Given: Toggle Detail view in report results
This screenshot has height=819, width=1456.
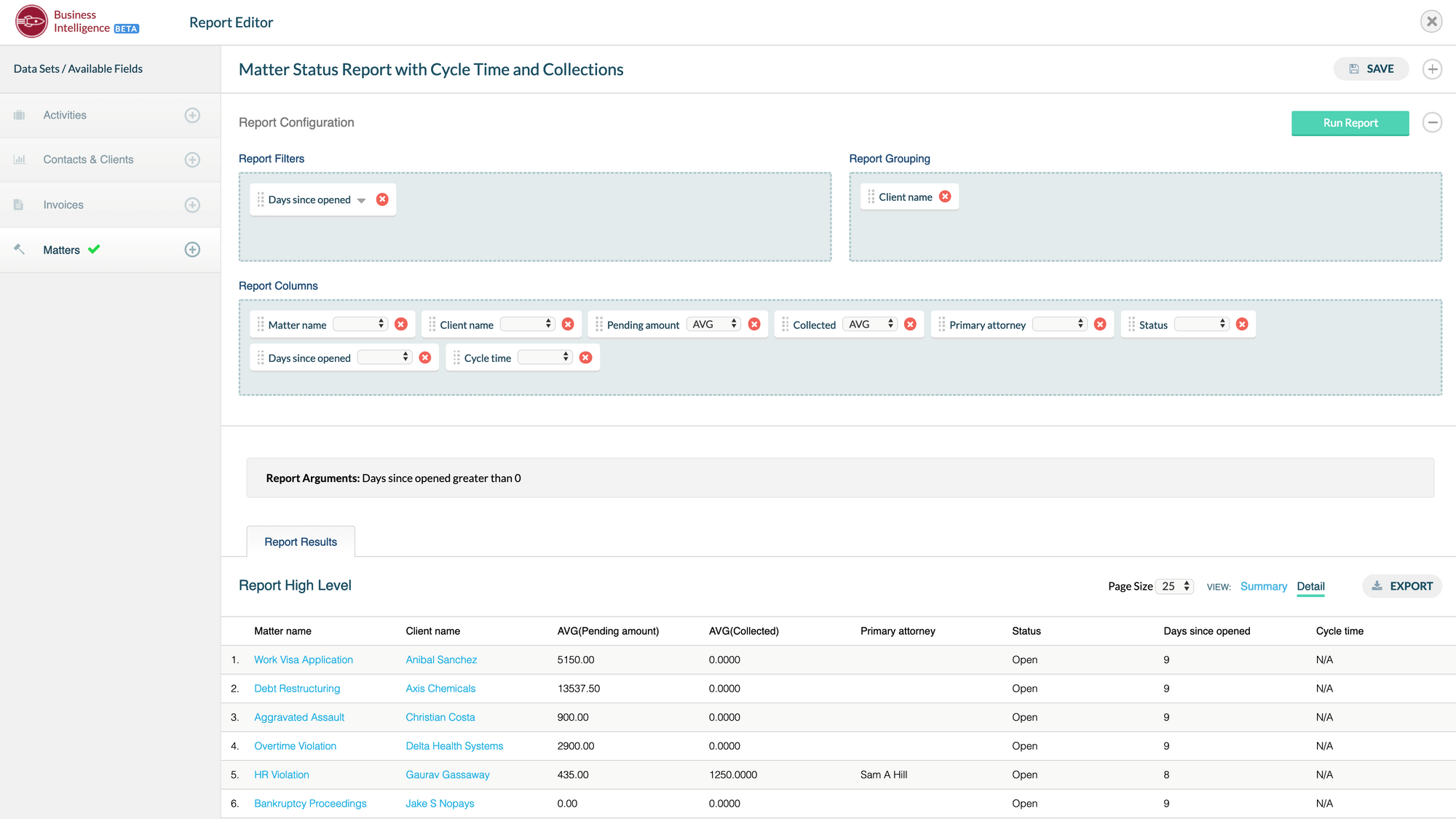Looking at the screenshot, I should click(1310, 586).
